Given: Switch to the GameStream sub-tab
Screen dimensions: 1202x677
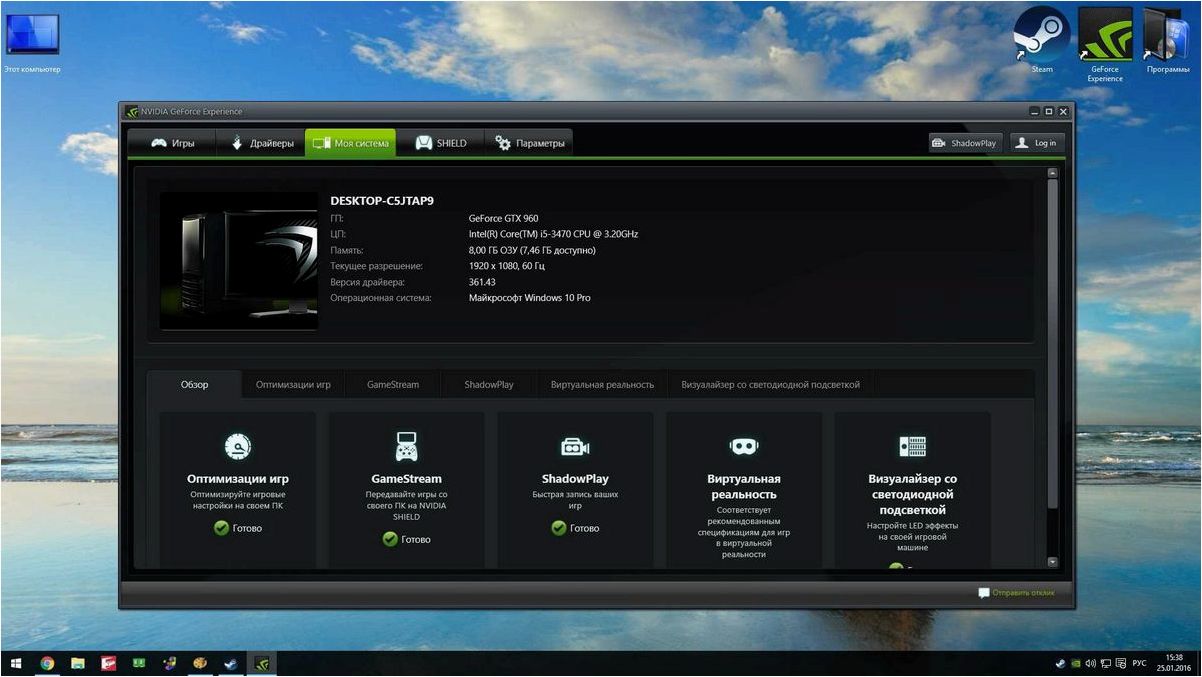Looking at the screenshot, I should [393, 384].
